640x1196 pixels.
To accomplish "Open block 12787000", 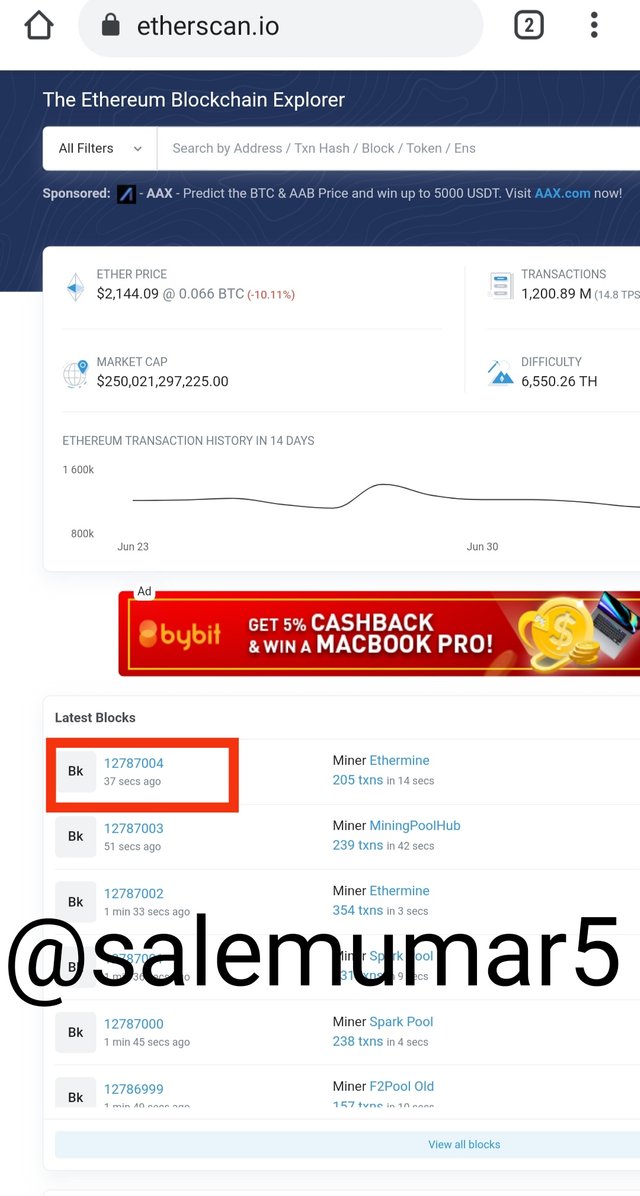I will [133, 1024].
